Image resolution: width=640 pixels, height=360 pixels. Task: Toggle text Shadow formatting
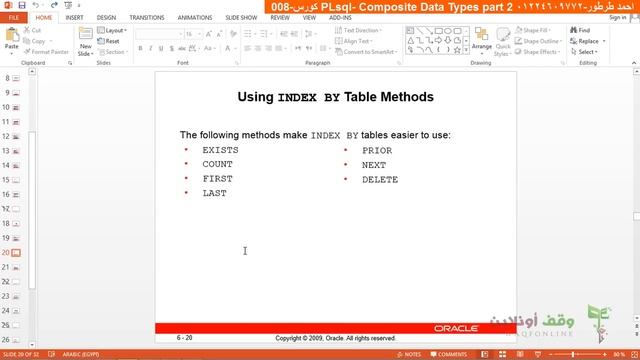click(171, 49)
